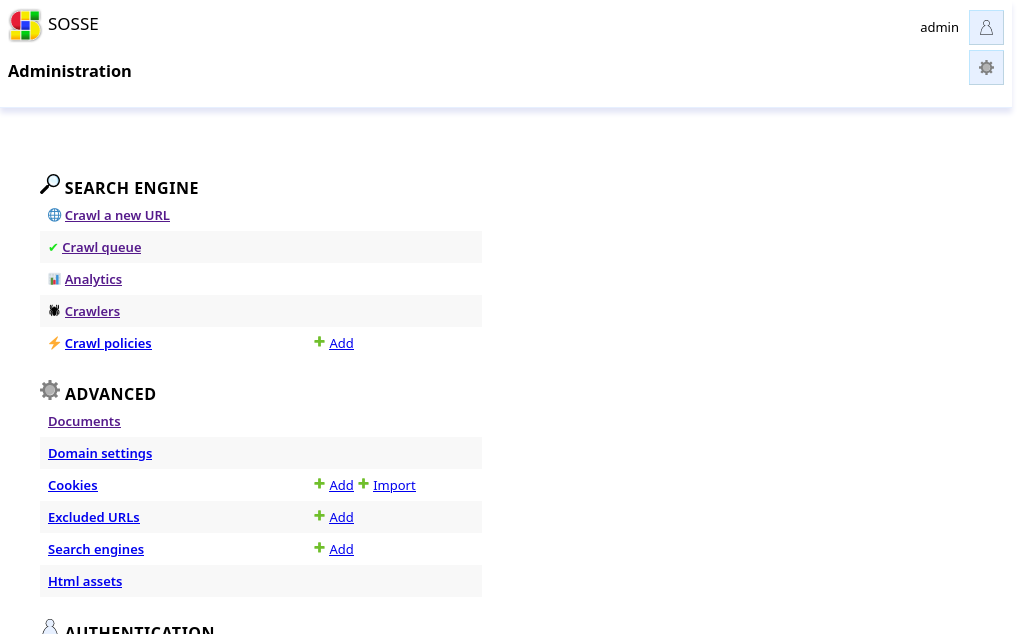
Task: Click the spider icon beside Crawlers
Action: pyautogui.click(x=54, y=311)
